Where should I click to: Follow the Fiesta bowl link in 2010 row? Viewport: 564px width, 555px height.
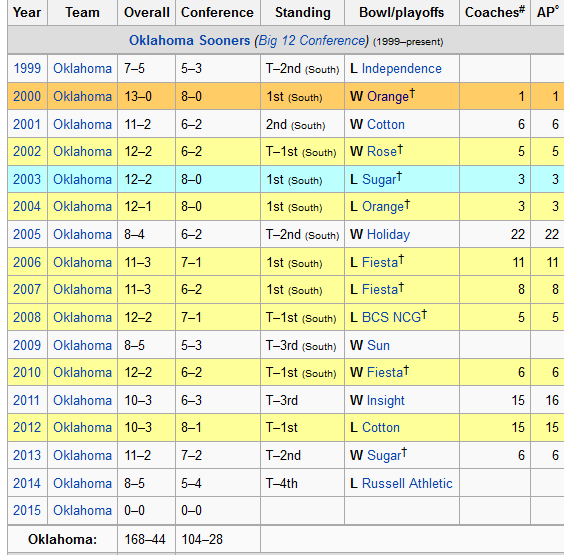[x=385, y=373]
